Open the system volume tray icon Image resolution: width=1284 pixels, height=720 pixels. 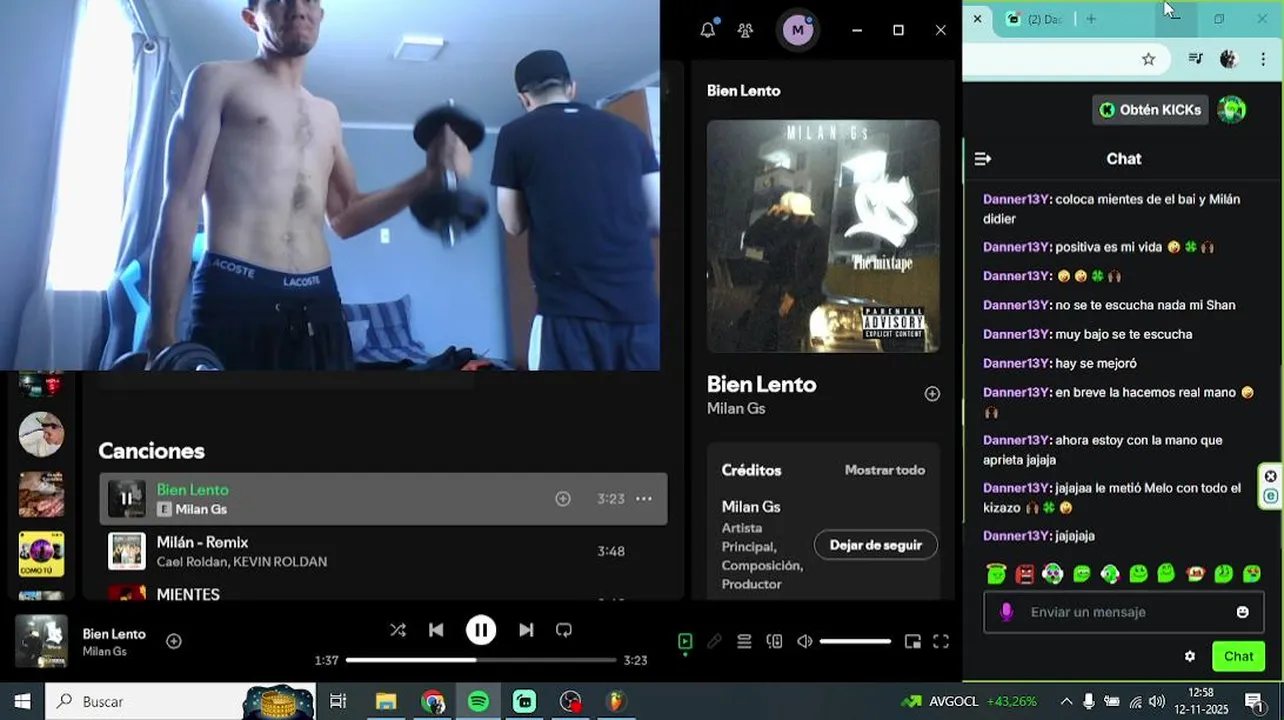pos(1156,701)
